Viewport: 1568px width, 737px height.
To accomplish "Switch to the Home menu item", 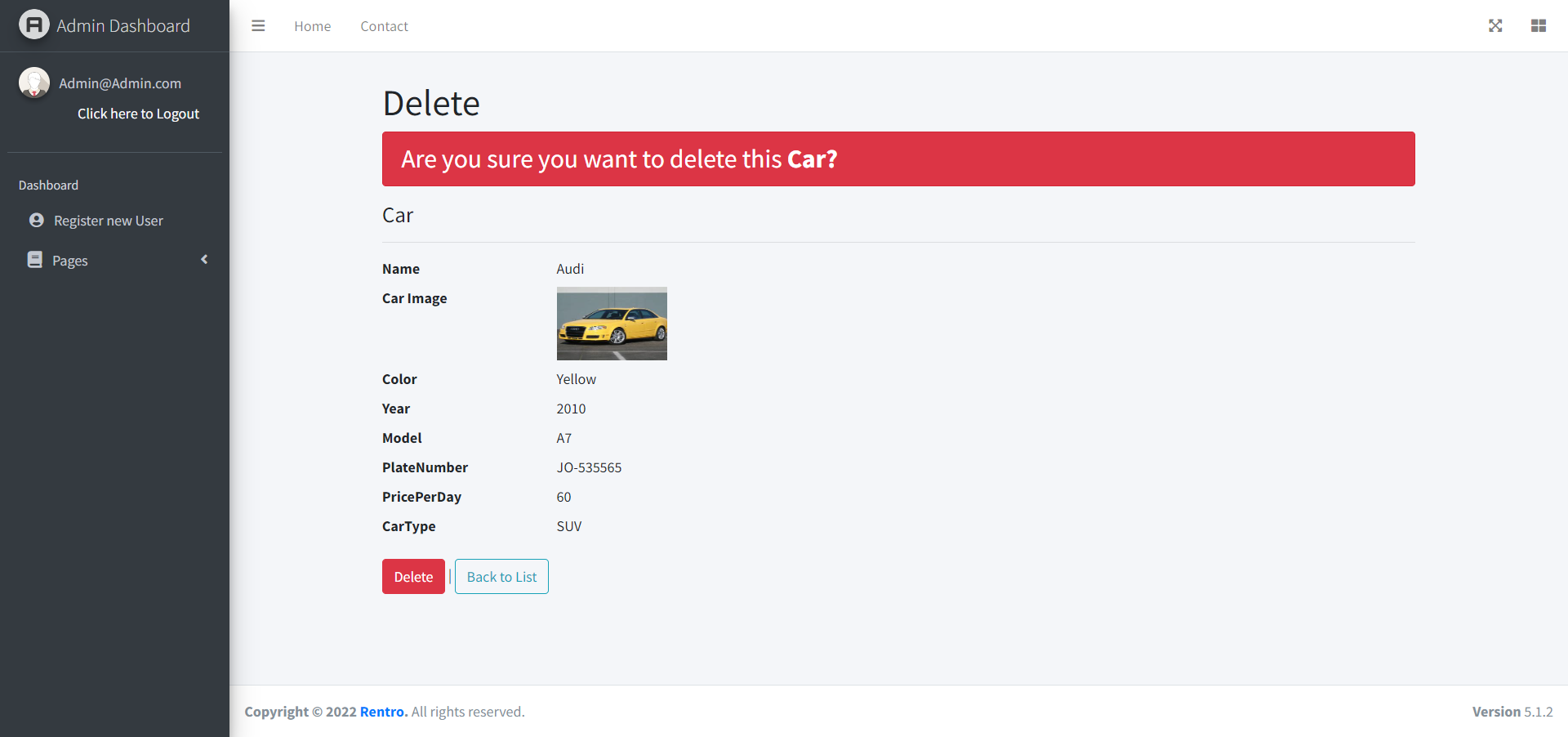I will (x=312, y=25).
